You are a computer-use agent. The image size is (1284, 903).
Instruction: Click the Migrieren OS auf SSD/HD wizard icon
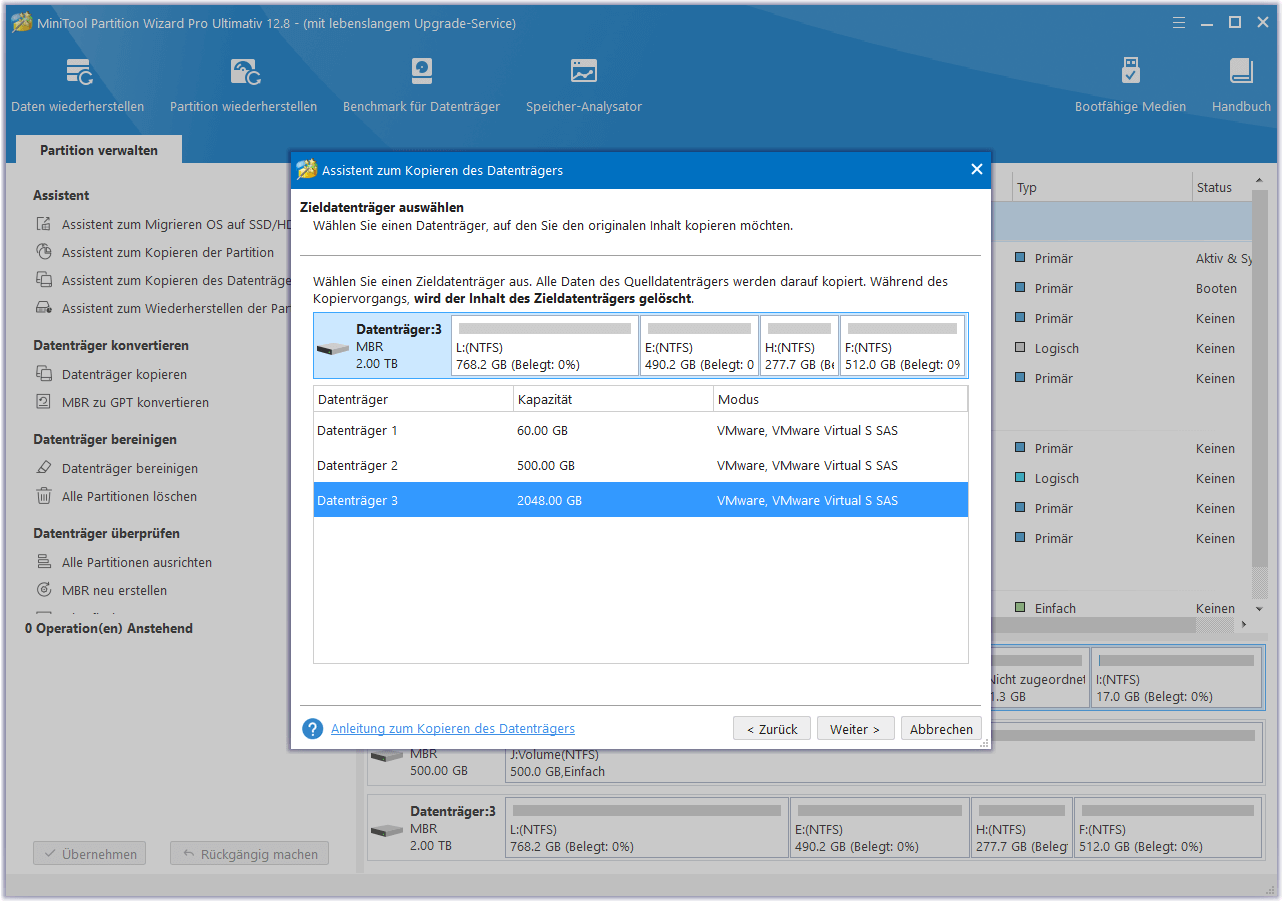point(44,224)
